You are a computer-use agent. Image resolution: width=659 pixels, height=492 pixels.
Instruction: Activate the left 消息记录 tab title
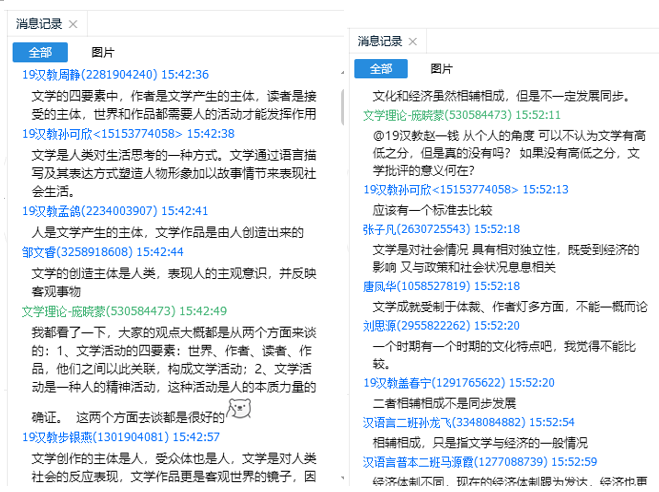38,23
